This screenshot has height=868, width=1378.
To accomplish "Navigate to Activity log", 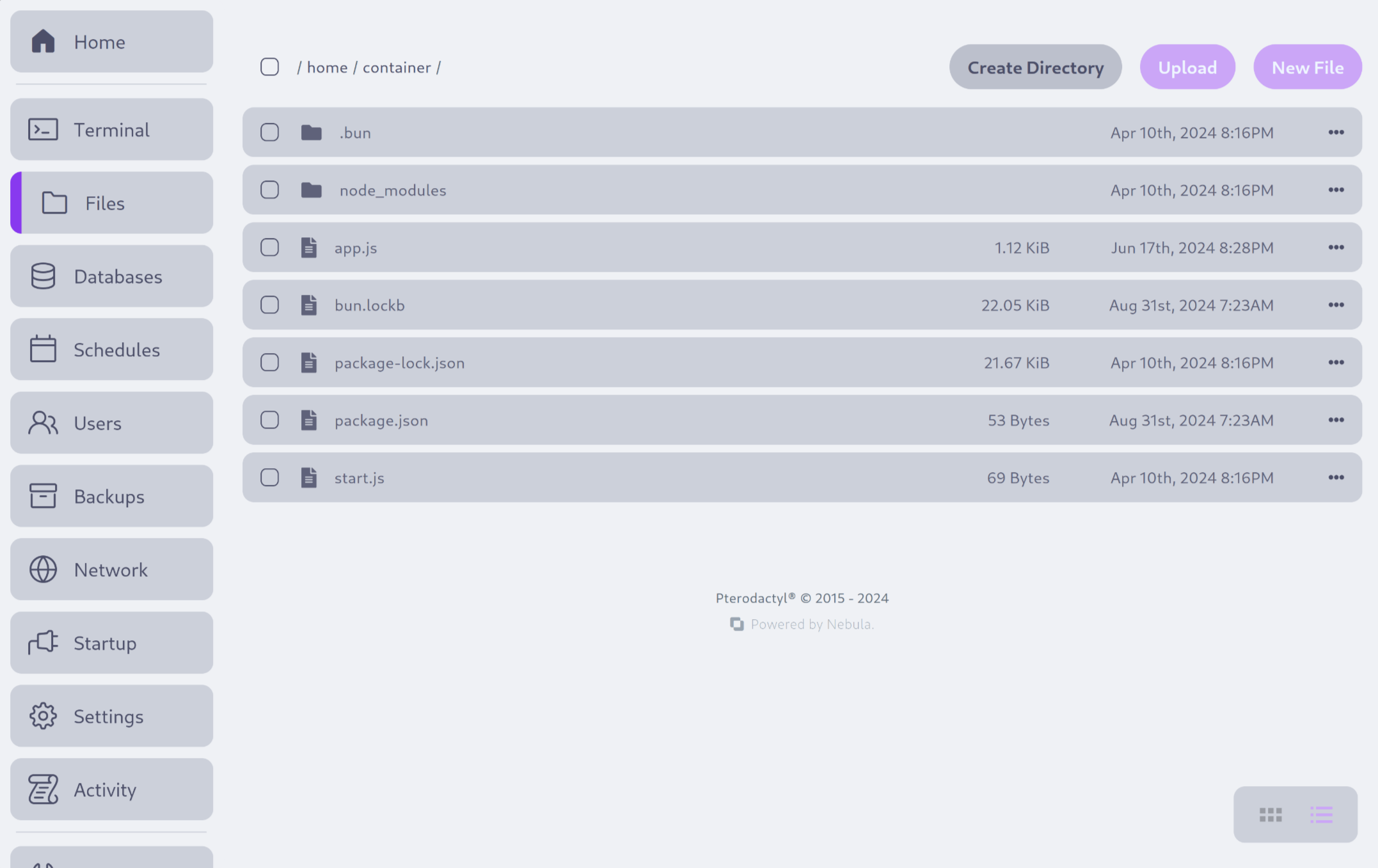I will 111,789.
